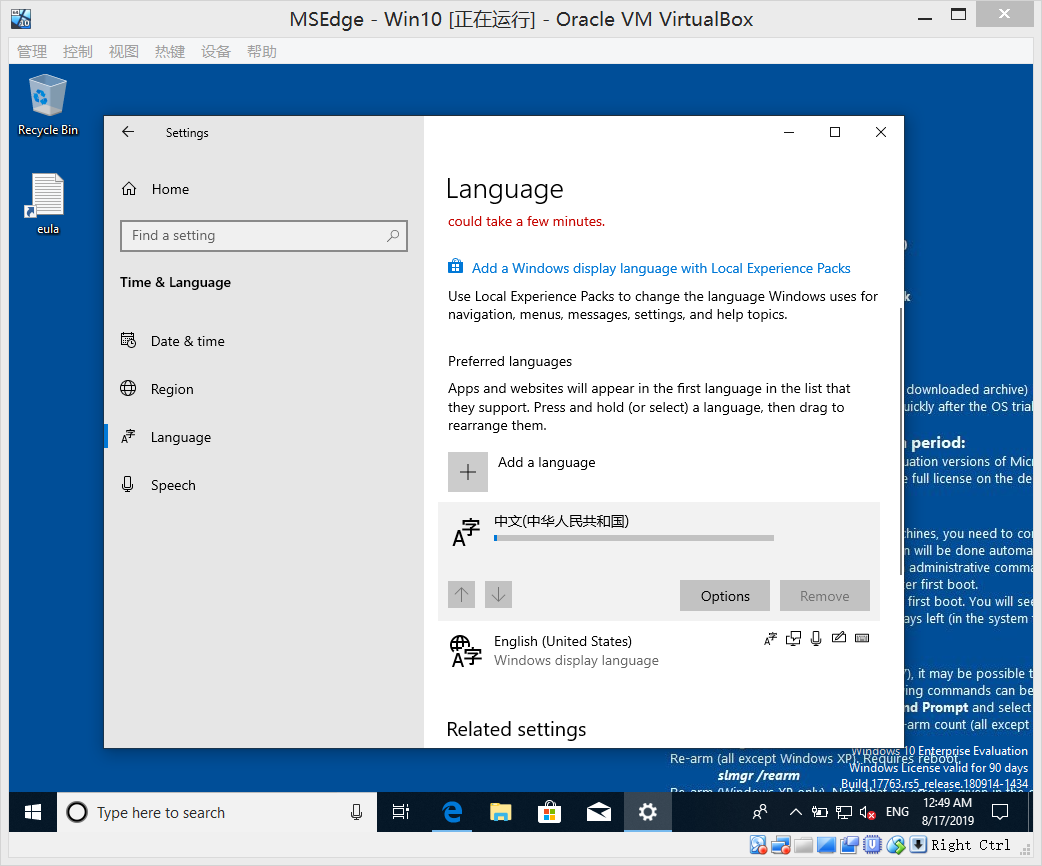Click VirtualBox hard disk activity status icon
Image resolution: width=1042 pixels, height=866 pixels.
pos(758,845)
